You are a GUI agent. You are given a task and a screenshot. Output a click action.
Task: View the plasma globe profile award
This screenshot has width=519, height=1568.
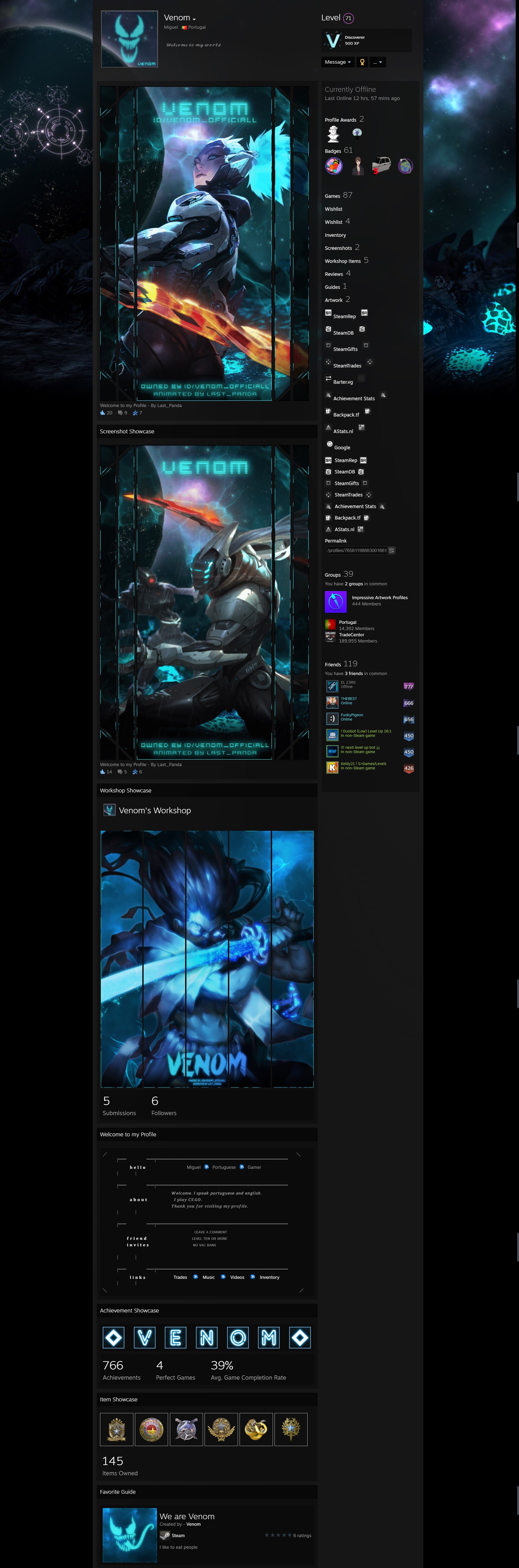(357, 133)
